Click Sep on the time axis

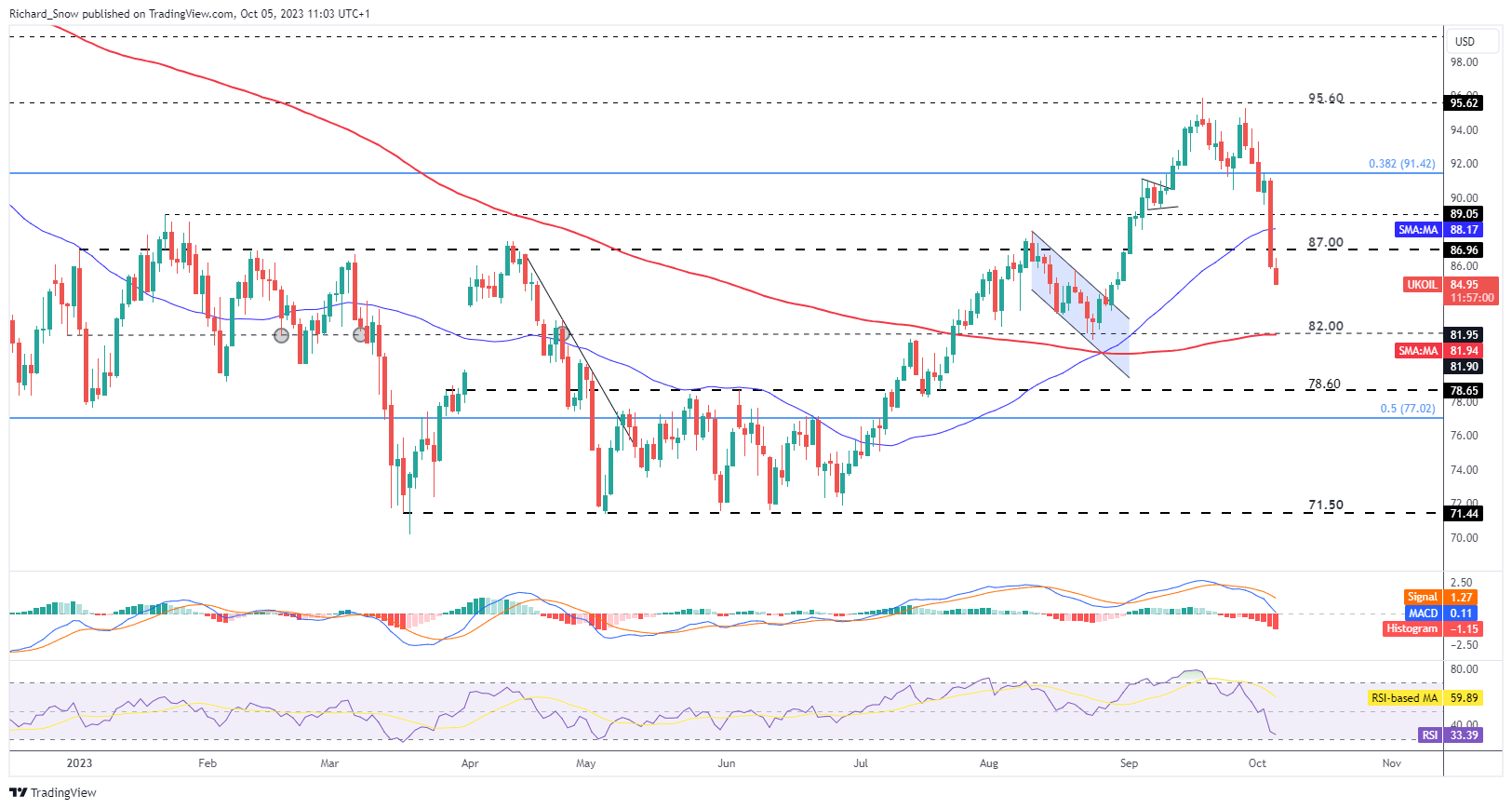(x=1129, y=763)
